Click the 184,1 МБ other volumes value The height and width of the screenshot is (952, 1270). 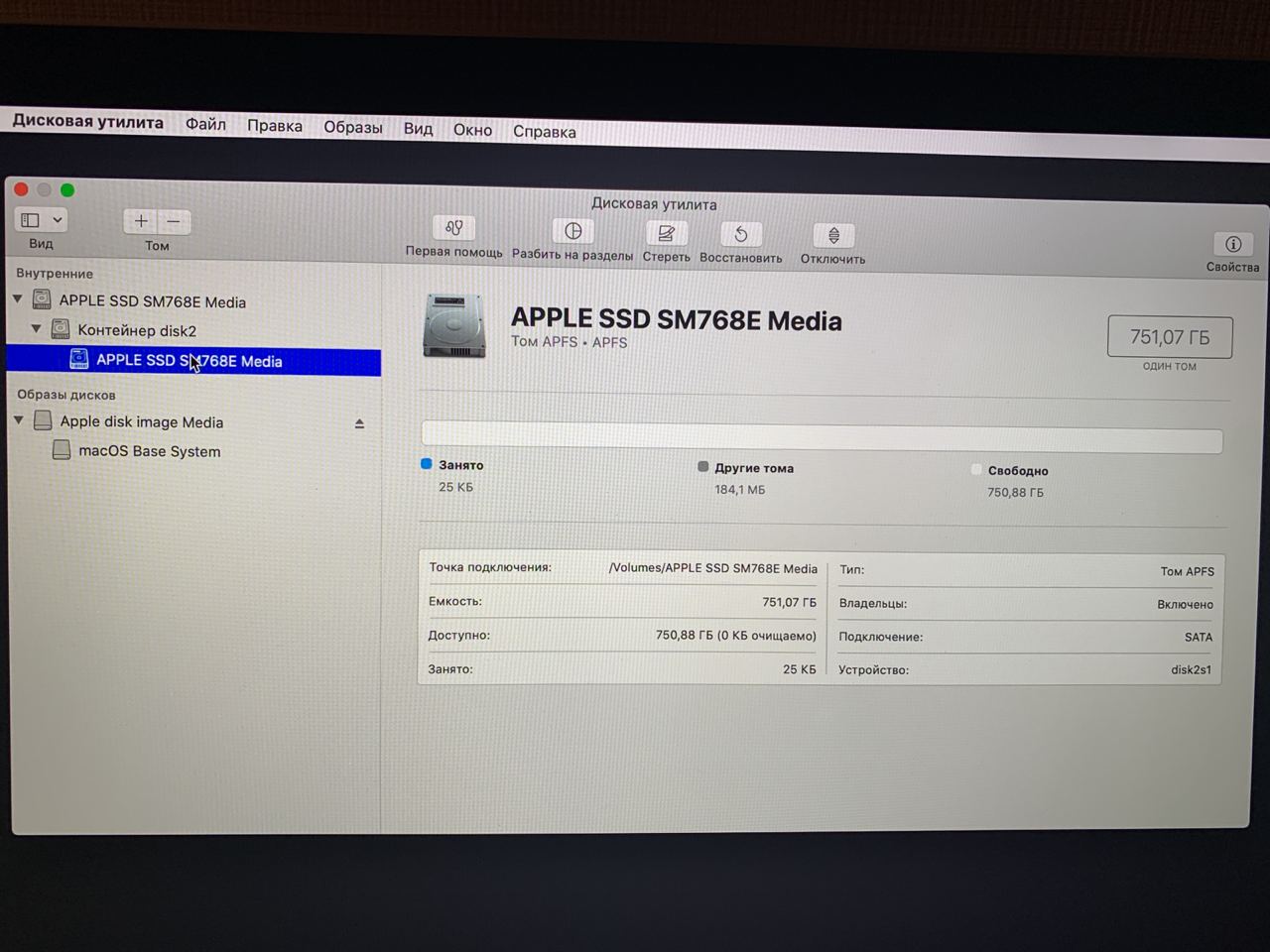pos(740,489)
